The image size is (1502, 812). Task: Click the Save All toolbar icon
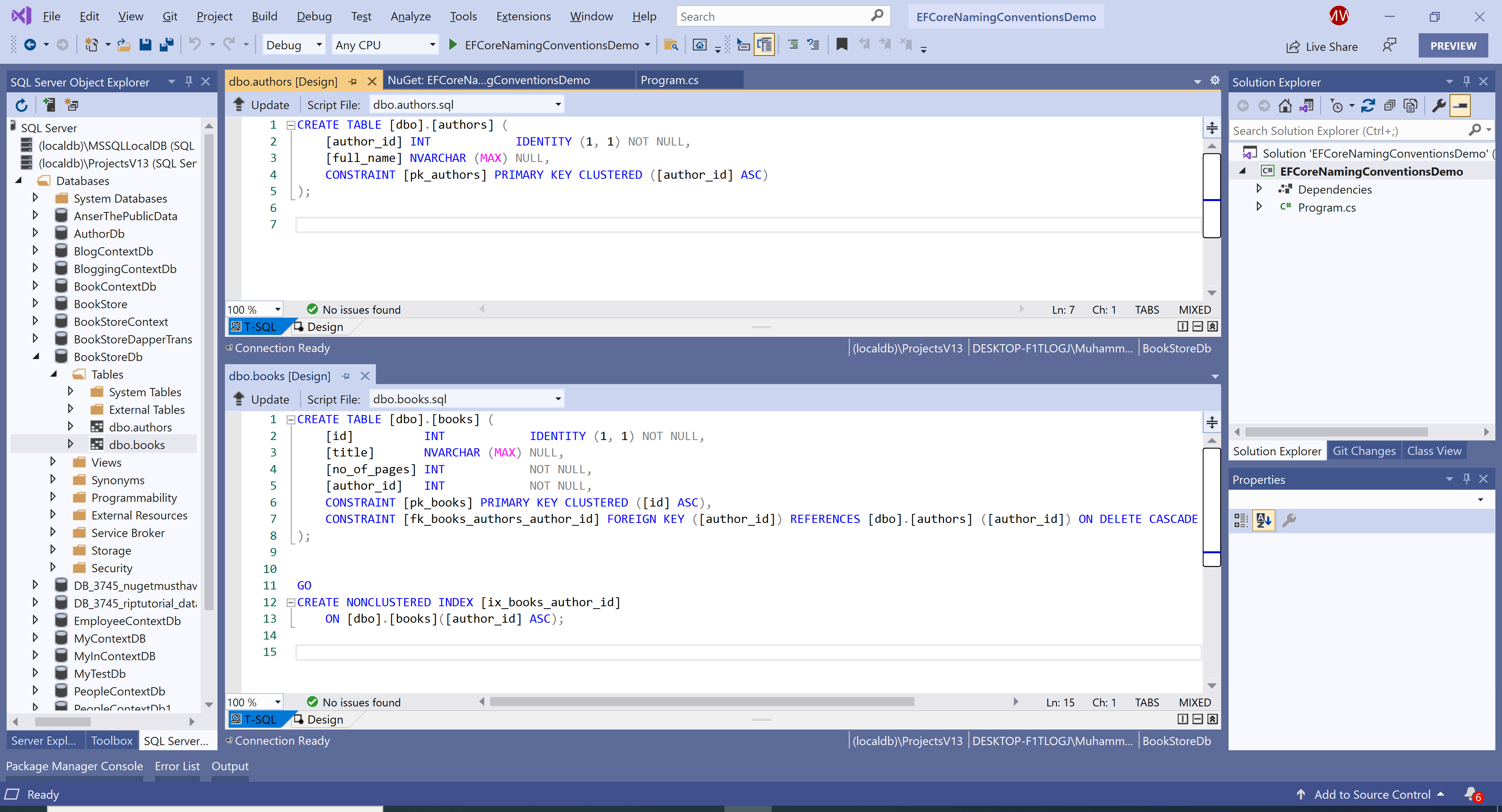tap(167, 45)
